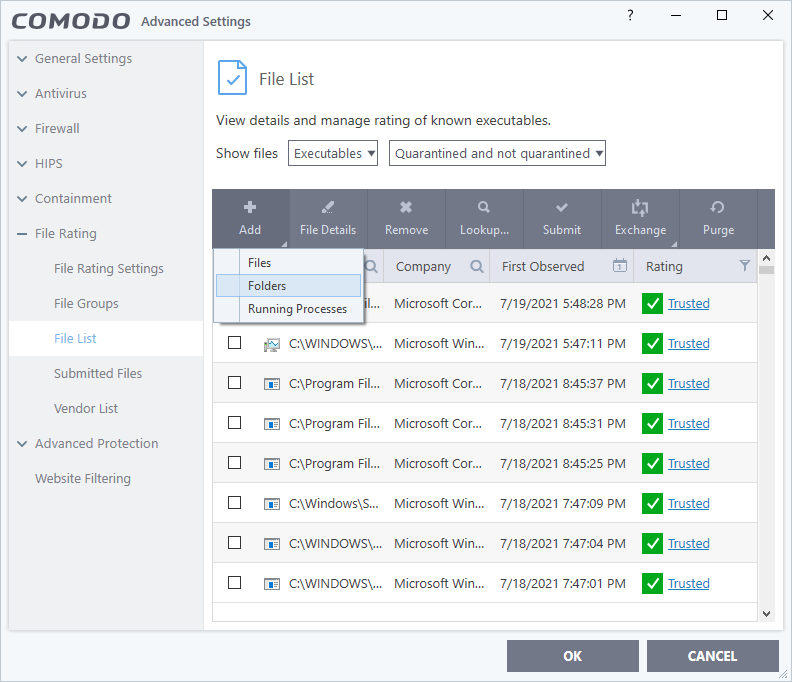Tick checkbox for 7/18/2021 7:47:09 PM row
This screenshot has height=682, width=792.
[x=234, y=503]
